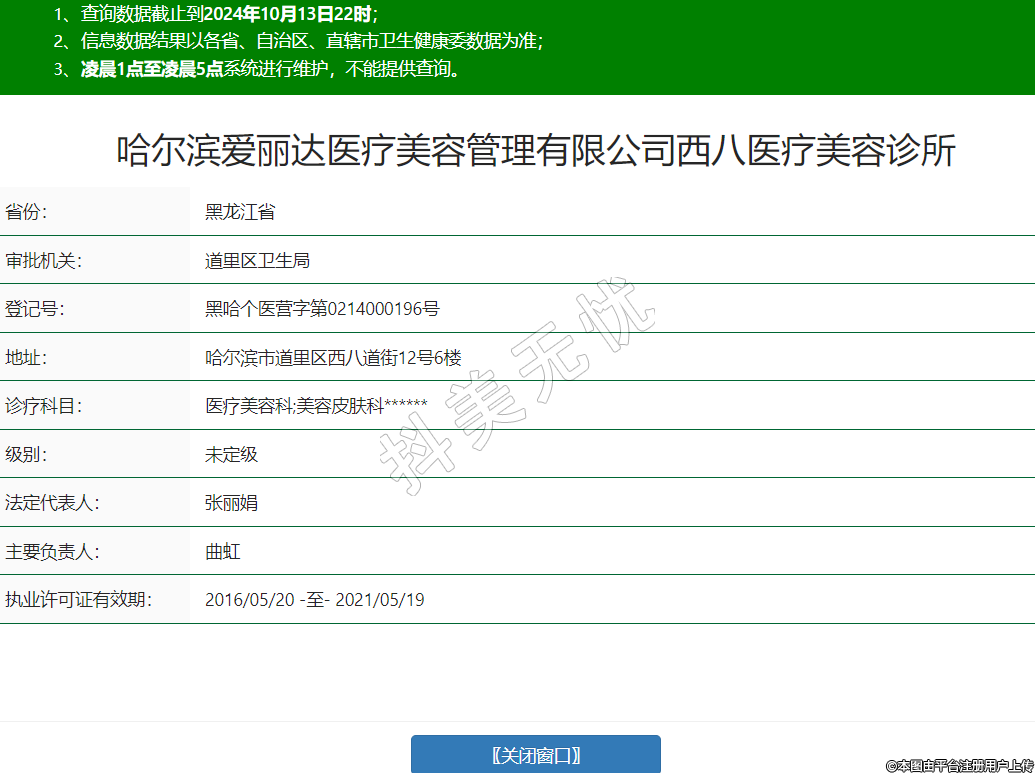
Task: Select the legal representative name 张丽娟
Action: [231, 503]
